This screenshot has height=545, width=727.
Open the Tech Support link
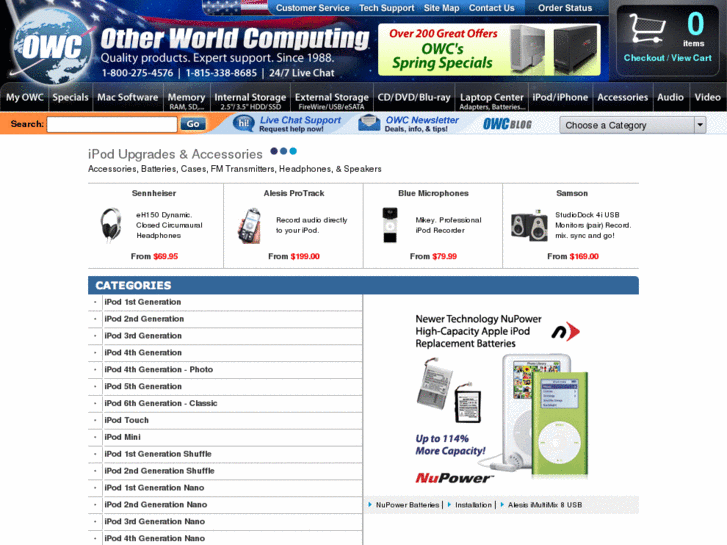pyautogui.click(x=387, y=8)
